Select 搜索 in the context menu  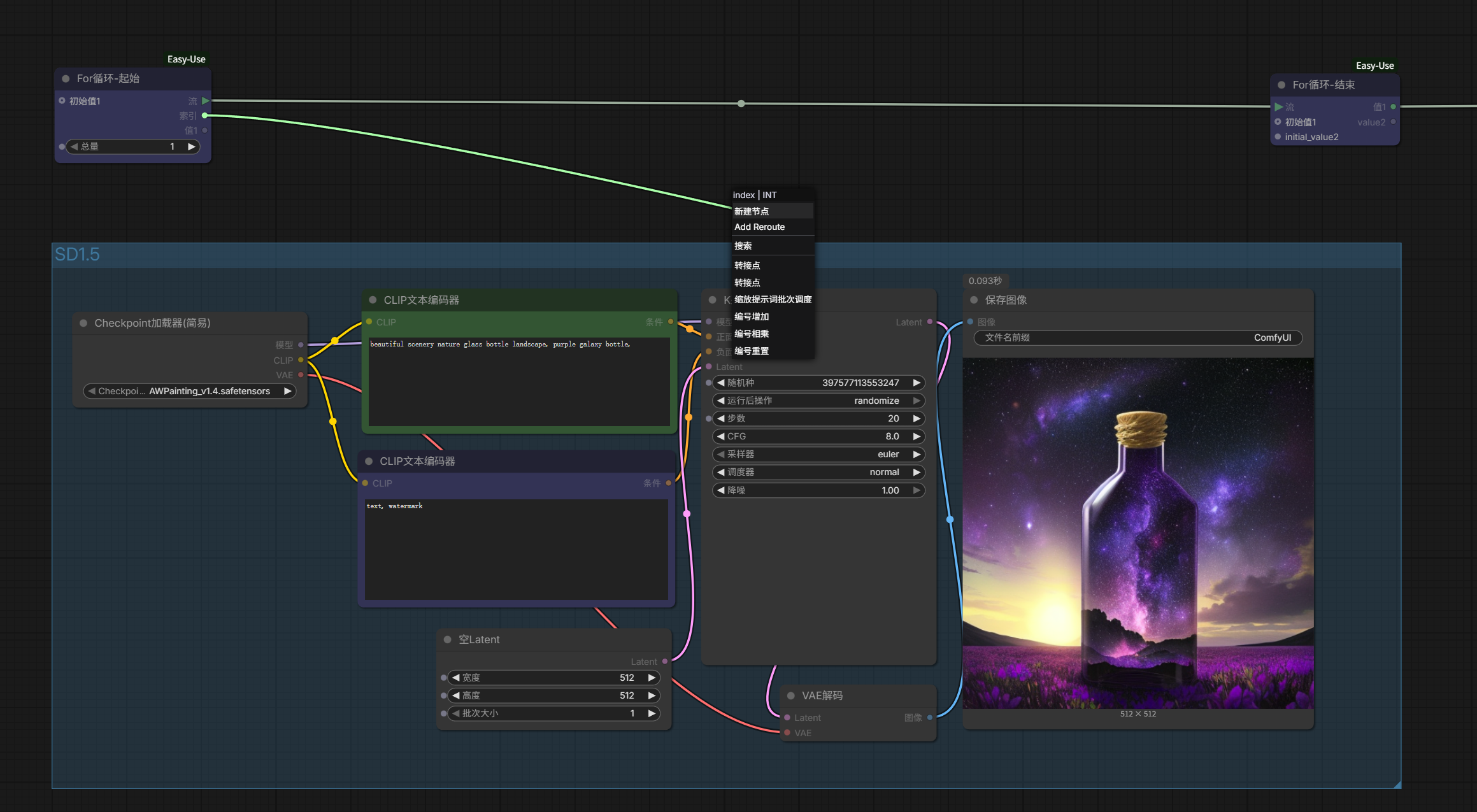[743, 246]
